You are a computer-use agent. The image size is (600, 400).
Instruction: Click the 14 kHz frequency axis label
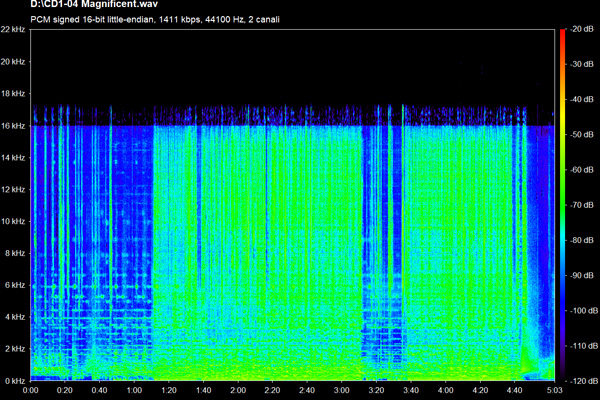pyautogui.click(x=13, y=158)
